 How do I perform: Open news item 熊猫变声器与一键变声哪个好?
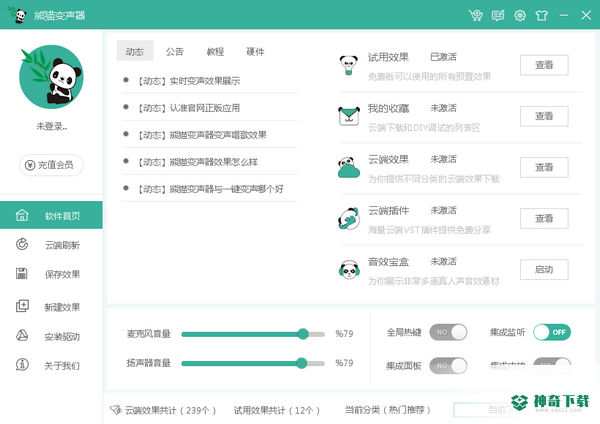click(210, 189)
